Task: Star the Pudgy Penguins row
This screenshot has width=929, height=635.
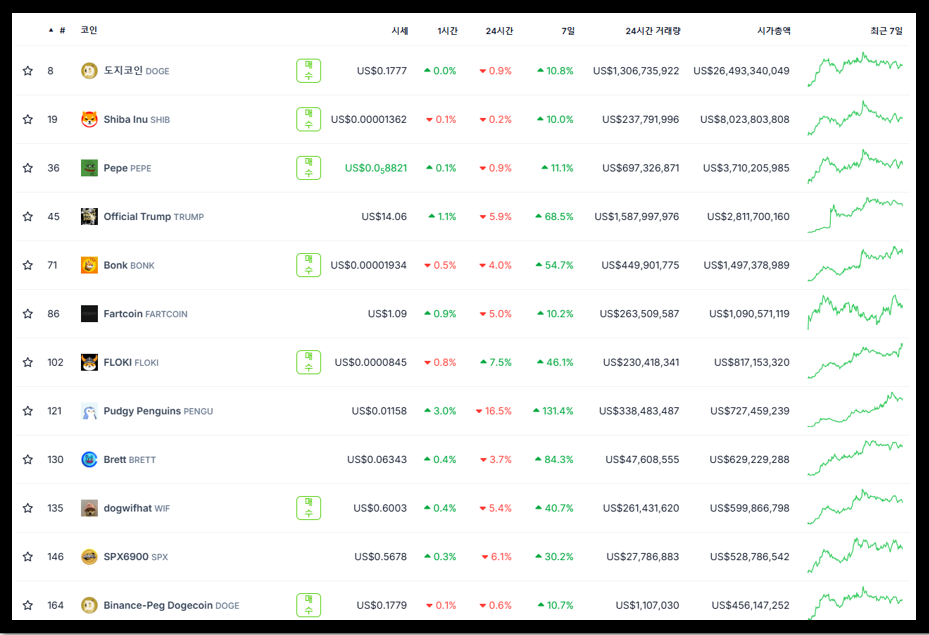Action: (x=28, y=411)
